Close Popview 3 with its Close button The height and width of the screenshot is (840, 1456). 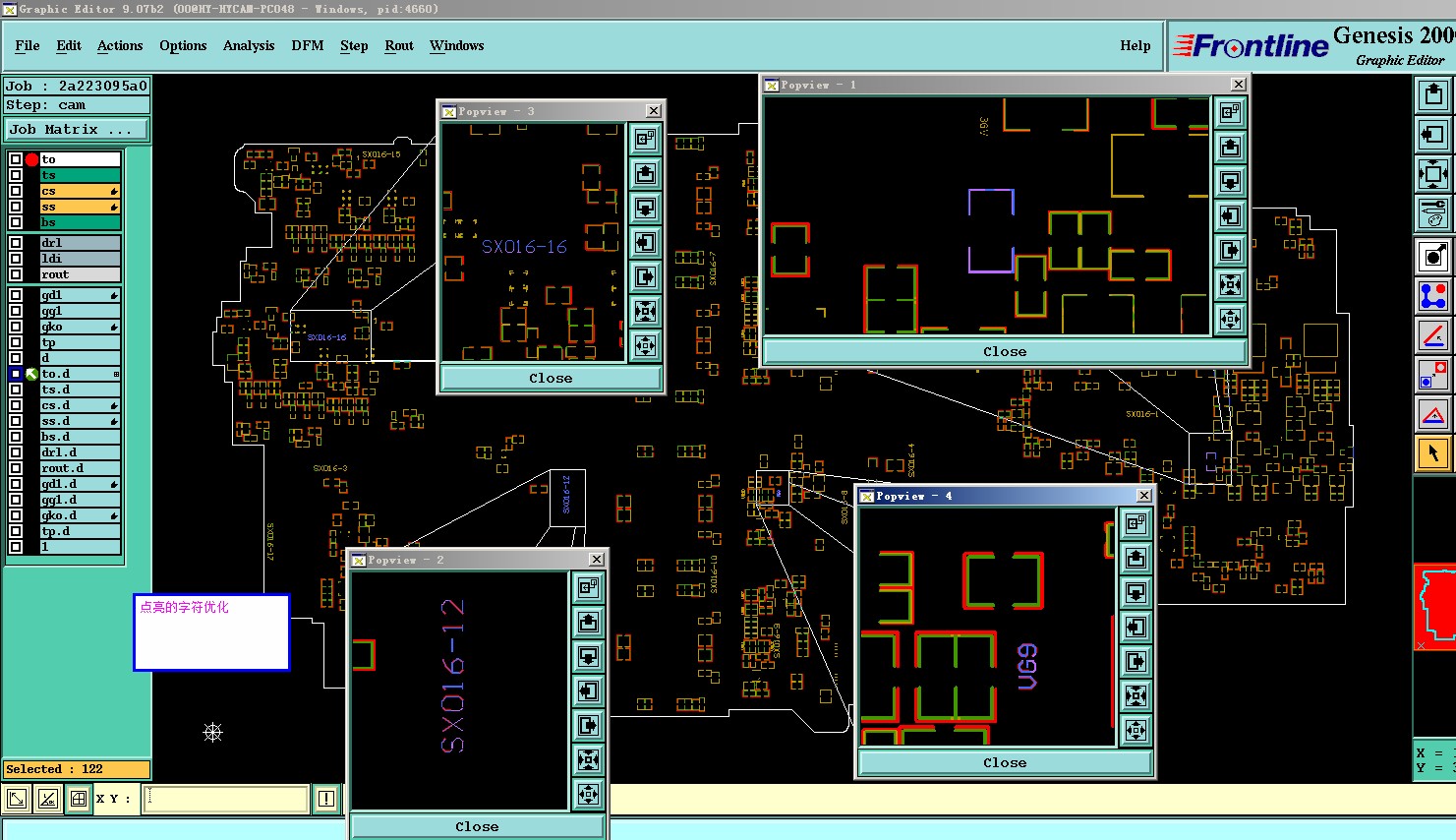551,379
